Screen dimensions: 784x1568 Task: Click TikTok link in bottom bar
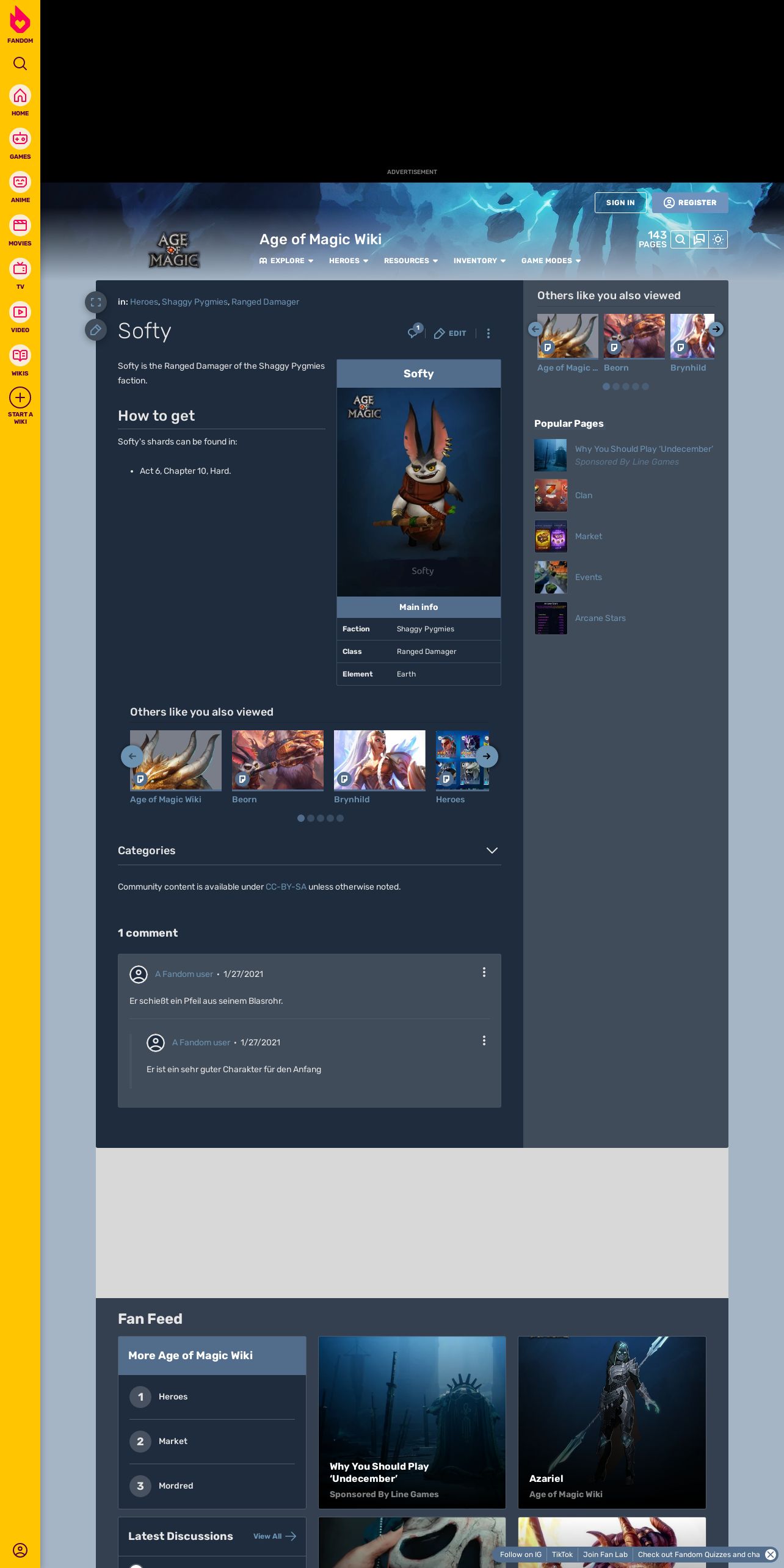562,1555
